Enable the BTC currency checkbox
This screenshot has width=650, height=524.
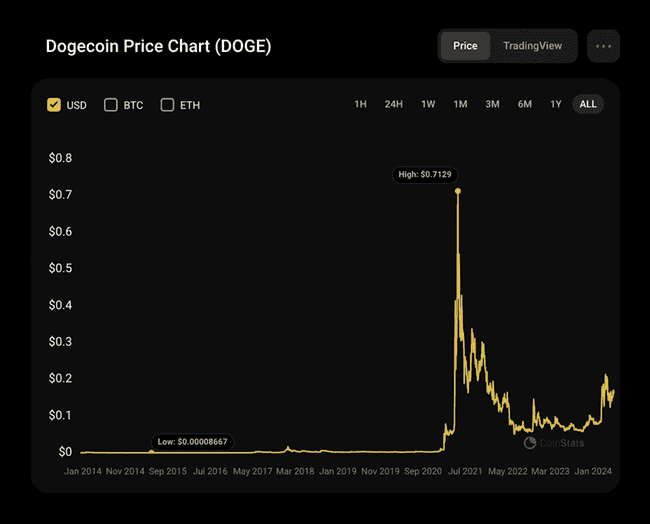click(111, 104)
